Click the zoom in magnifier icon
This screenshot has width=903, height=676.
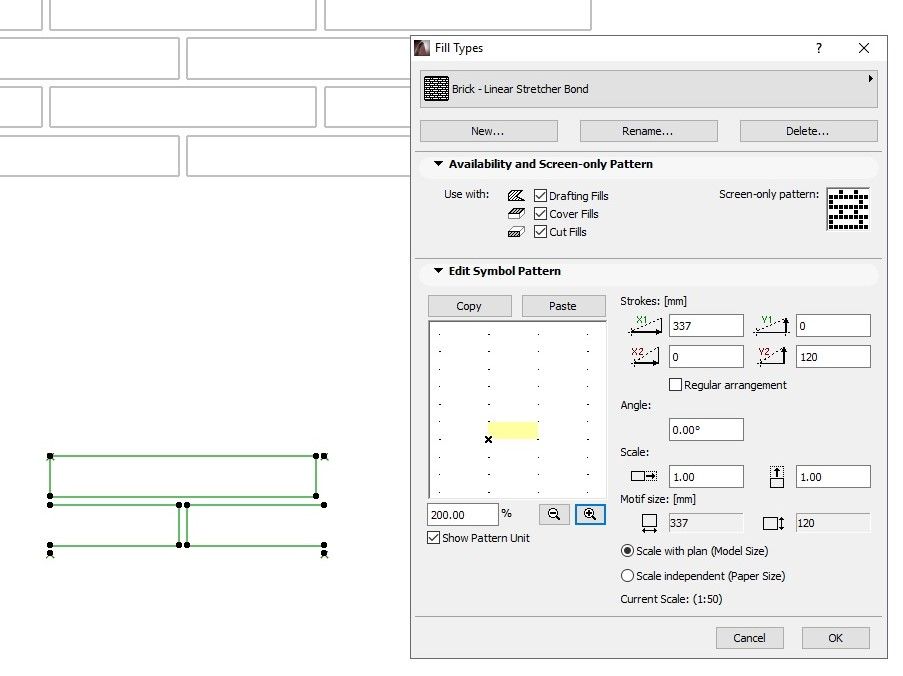point(590,514)
